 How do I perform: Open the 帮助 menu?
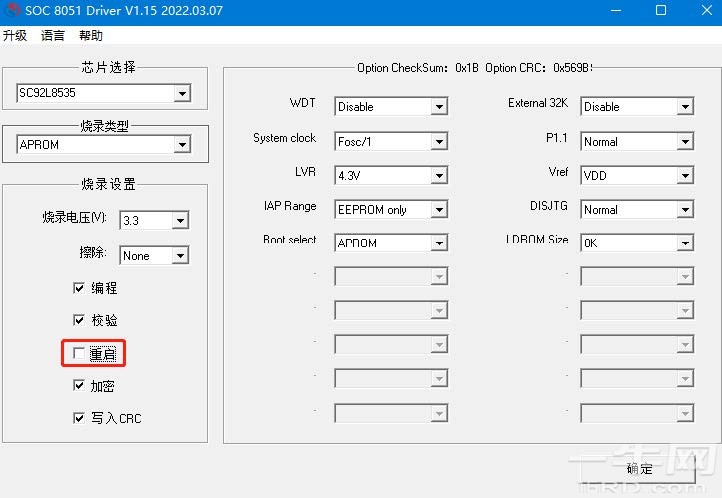pos(90,35)
